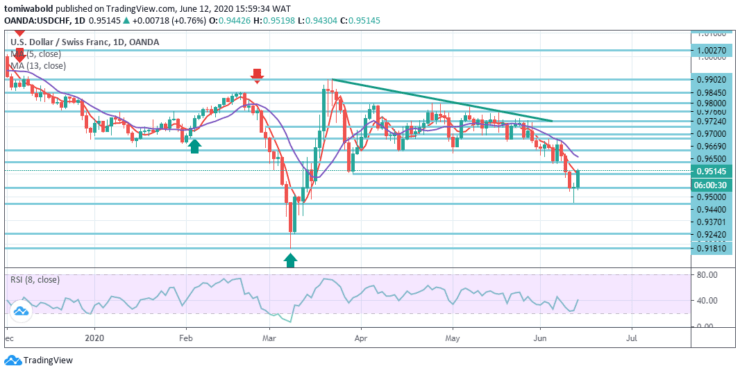Click the 0.96690 price level label
The image size is (740, 373).
[x=713, y=146]
